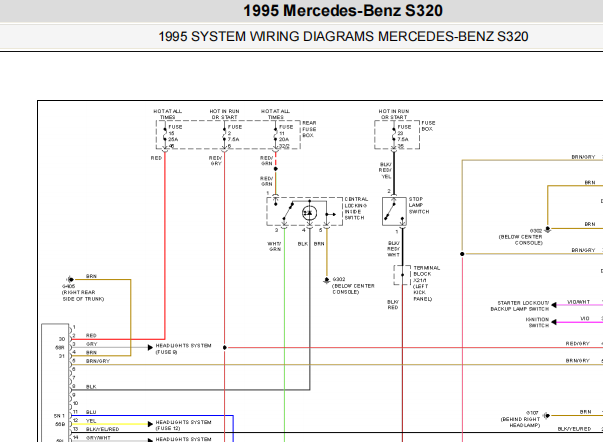Image resolution: width=603 pixels, height=442 pixels.
Task: Click the "RED" label at connector pin 2
Action: pos(91,335)
